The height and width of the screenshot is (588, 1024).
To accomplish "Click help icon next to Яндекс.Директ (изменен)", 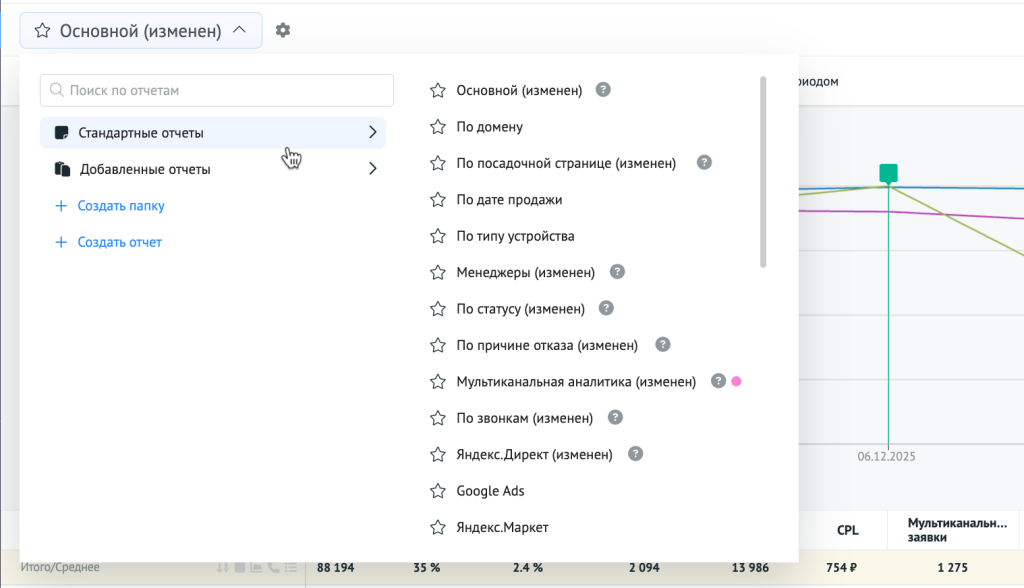I will click(635, 454).
